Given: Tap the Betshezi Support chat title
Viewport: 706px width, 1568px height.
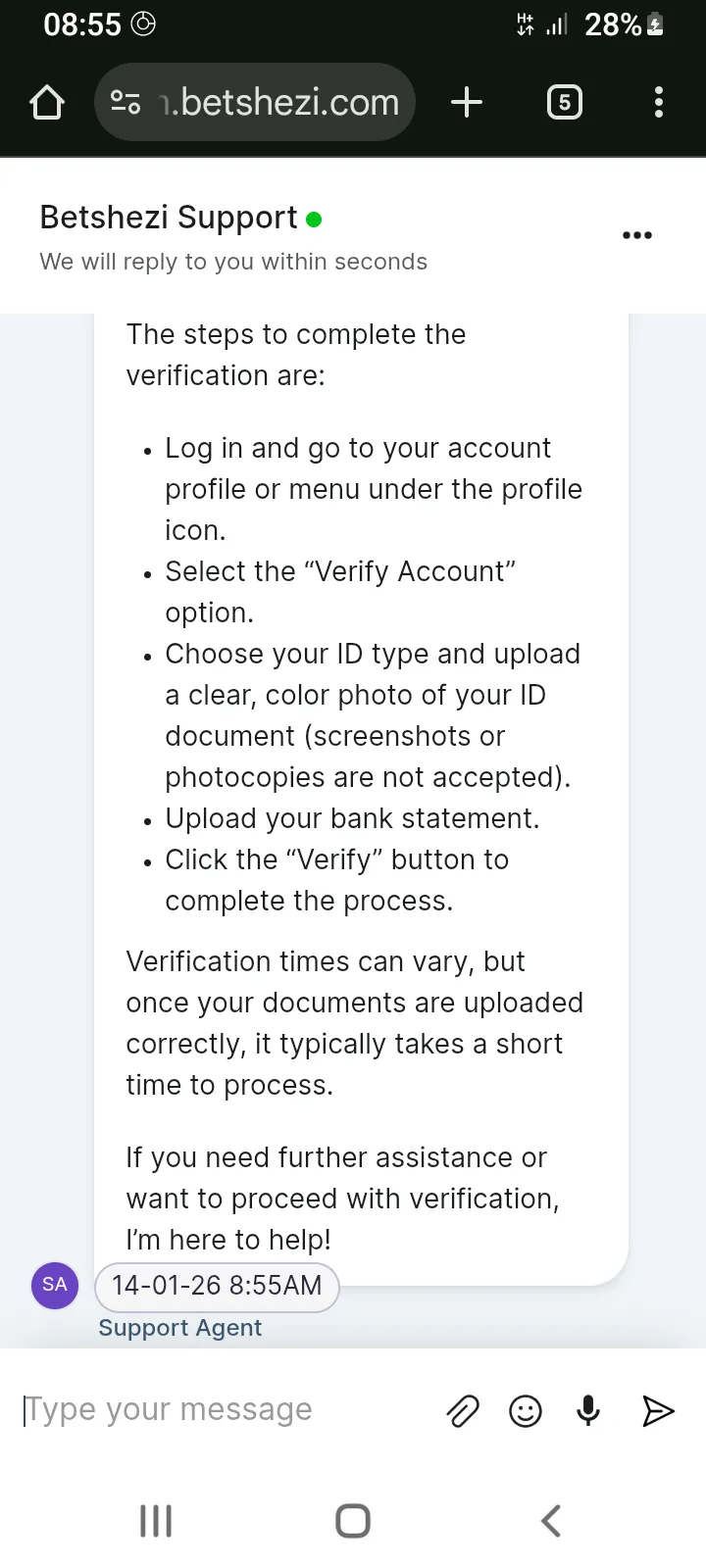Looking at the screenshot, I should [169, 218].
